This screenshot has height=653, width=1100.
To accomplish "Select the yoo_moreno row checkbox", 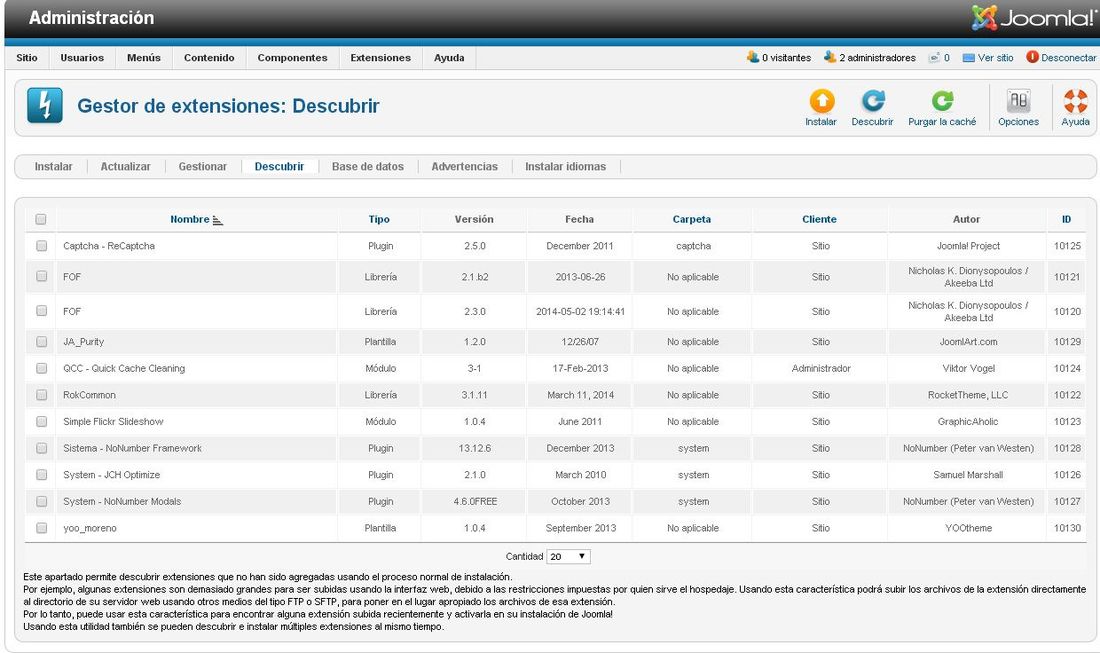I will click(x=41, y=528).
